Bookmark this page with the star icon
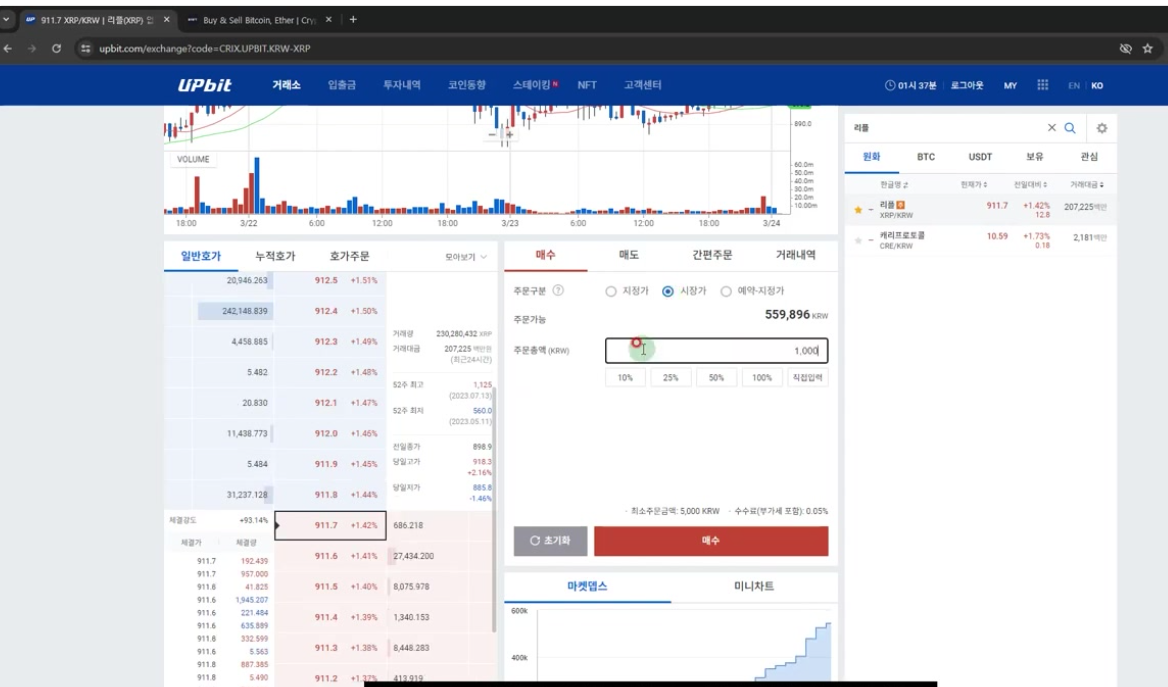This screenshot has width=1168, height=687. click(1147, 48)
